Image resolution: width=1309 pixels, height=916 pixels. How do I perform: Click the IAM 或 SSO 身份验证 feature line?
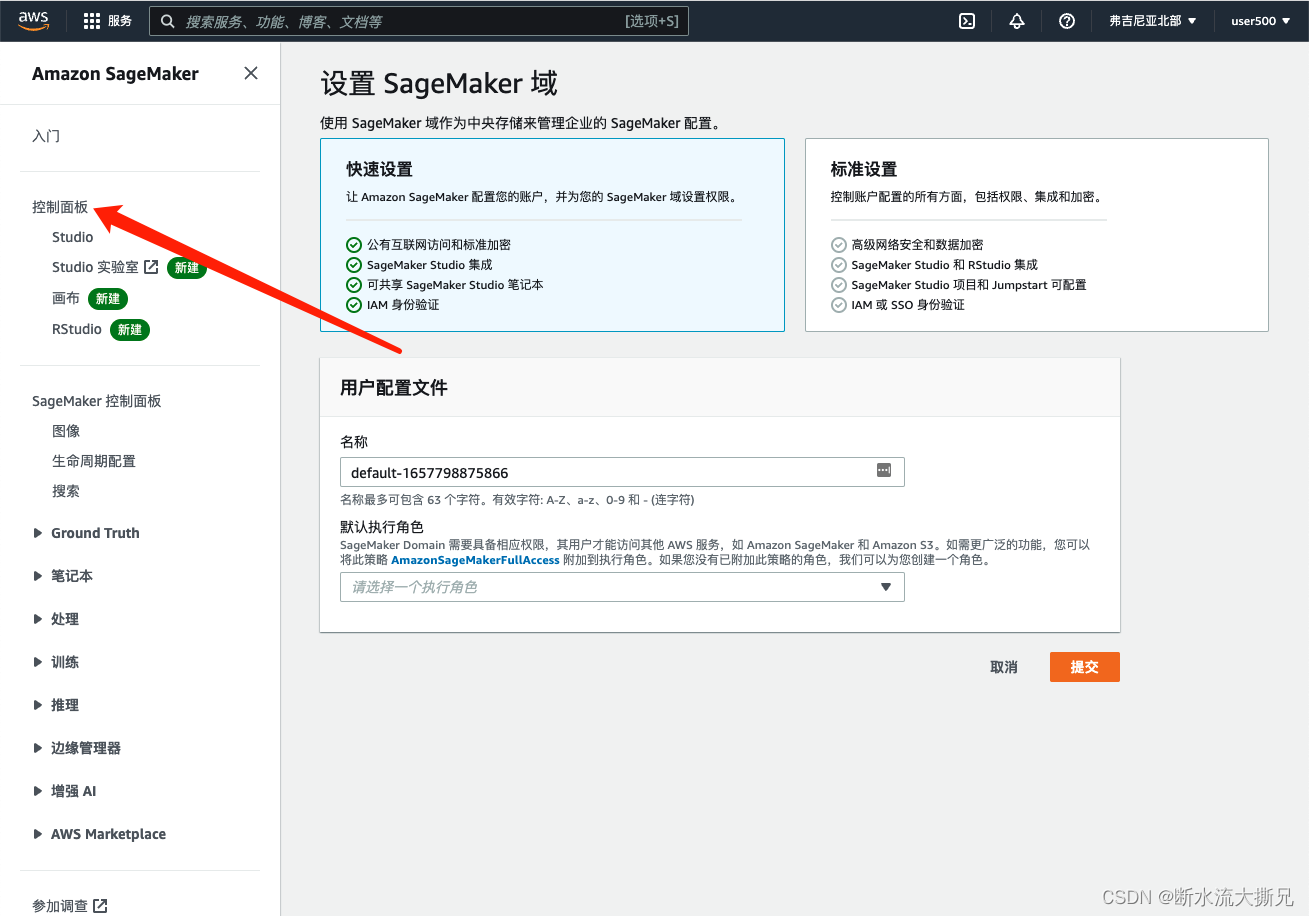[908, 304]
